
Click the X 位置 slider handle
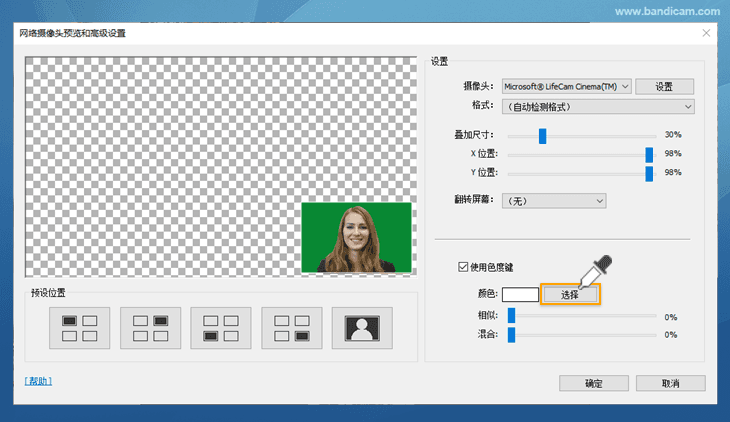point(649,154)
